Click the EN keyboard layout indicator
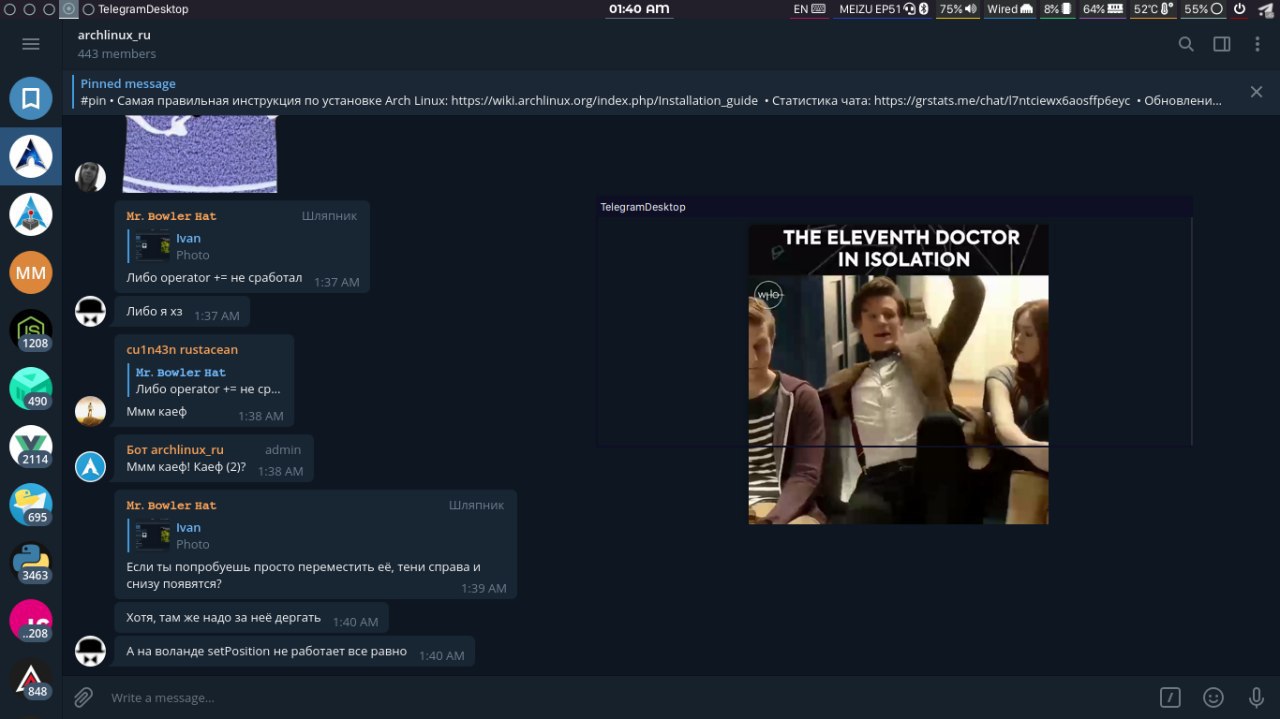The image size is (1280, 719). [809, 9]
